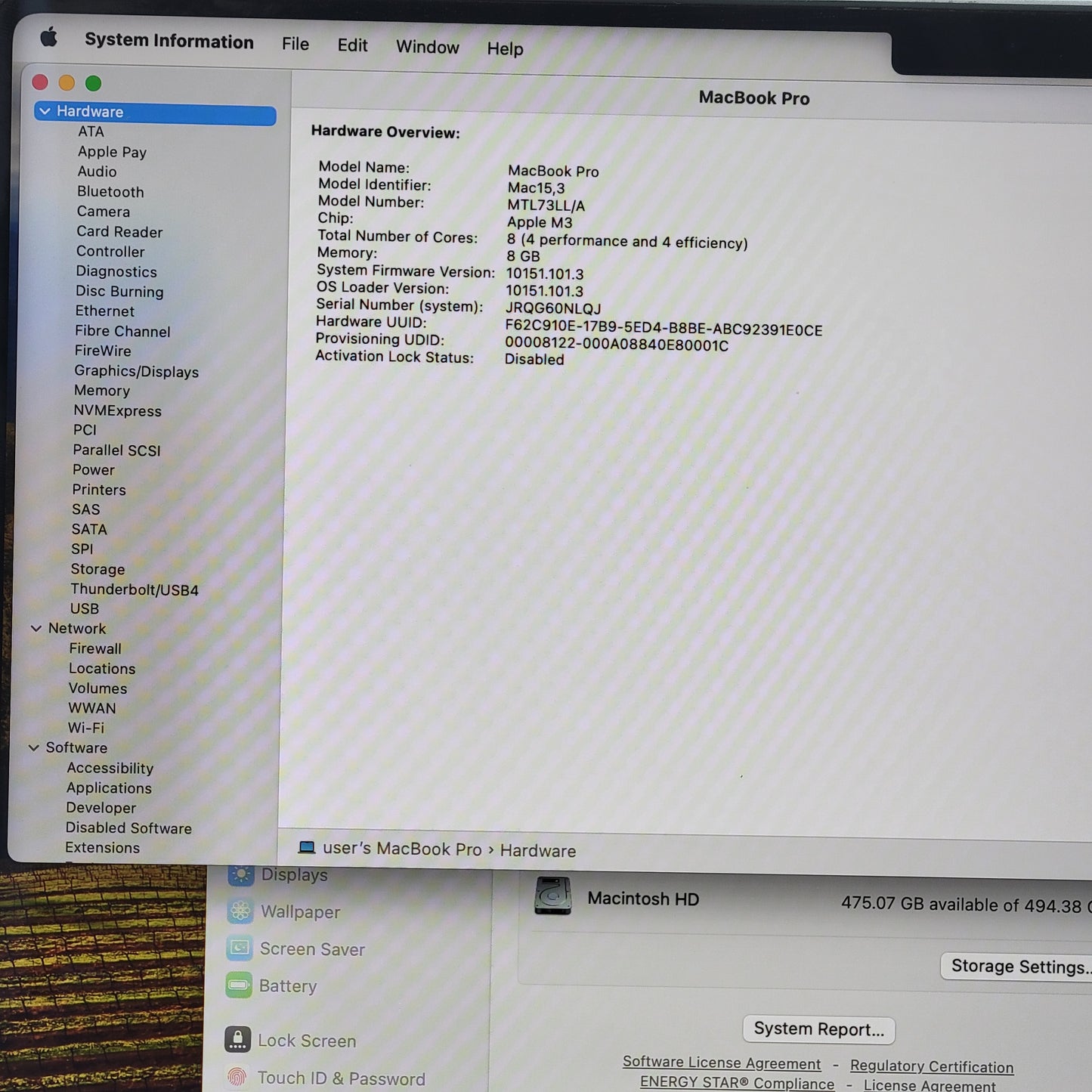
Task: Collapse the Hardware section chevron
Action: [45, 111]
